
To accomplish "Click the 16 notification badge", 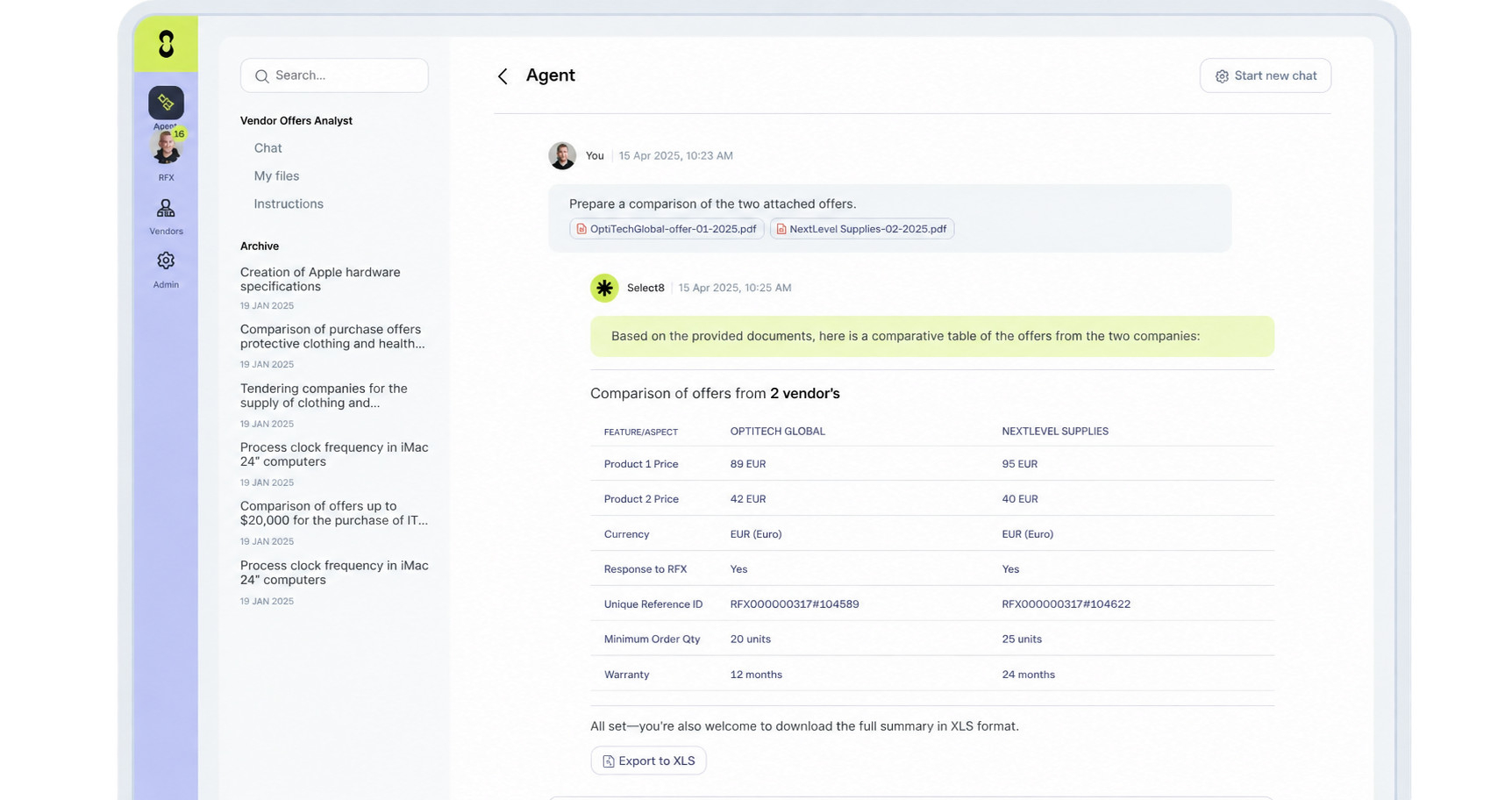I will 179,134.
